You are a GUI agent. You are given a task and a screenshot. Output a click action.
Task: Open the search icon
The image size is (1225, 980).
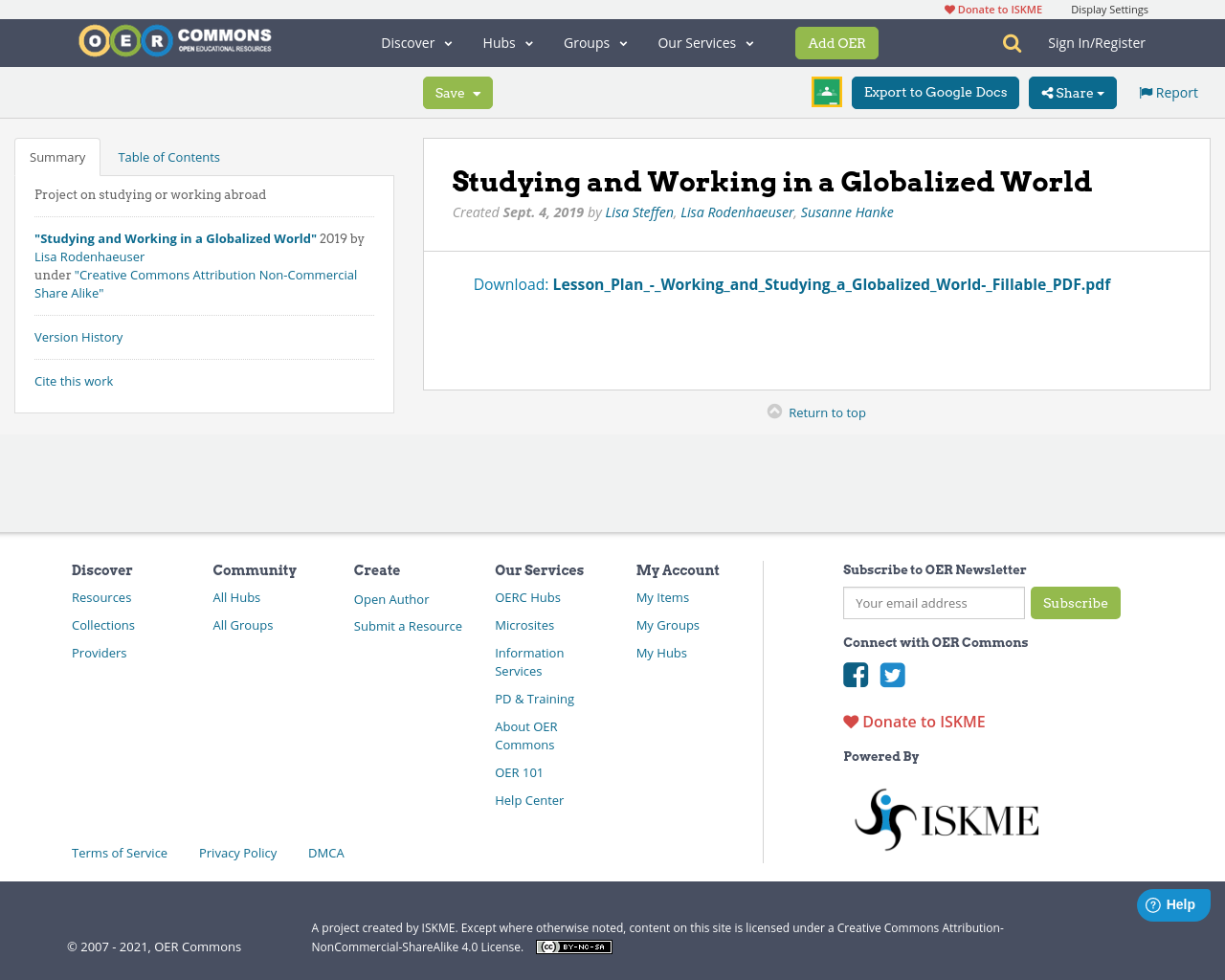[1010, 42]
